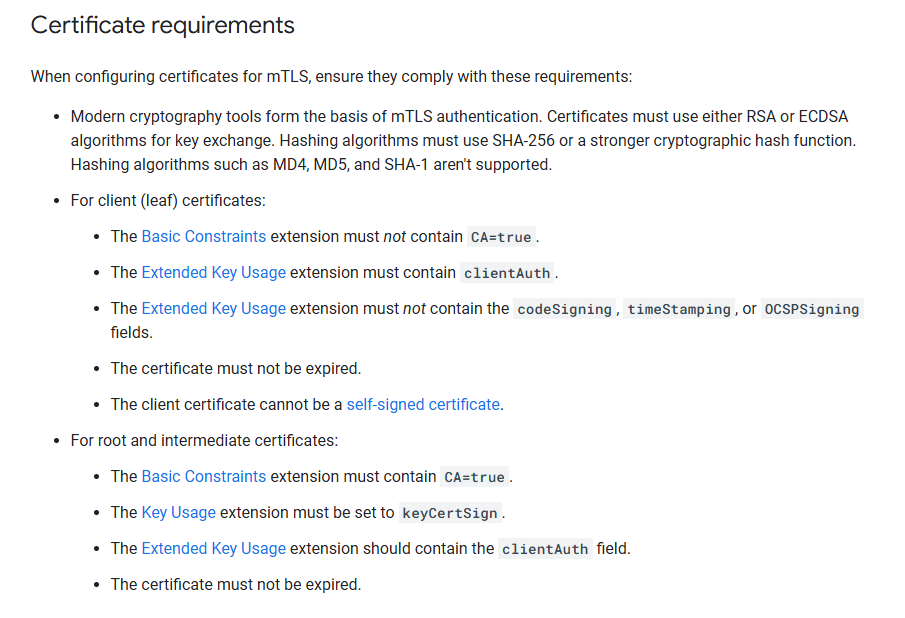
Task: Click the timeStamping code snippet
Action: click(x=679, y=309)
